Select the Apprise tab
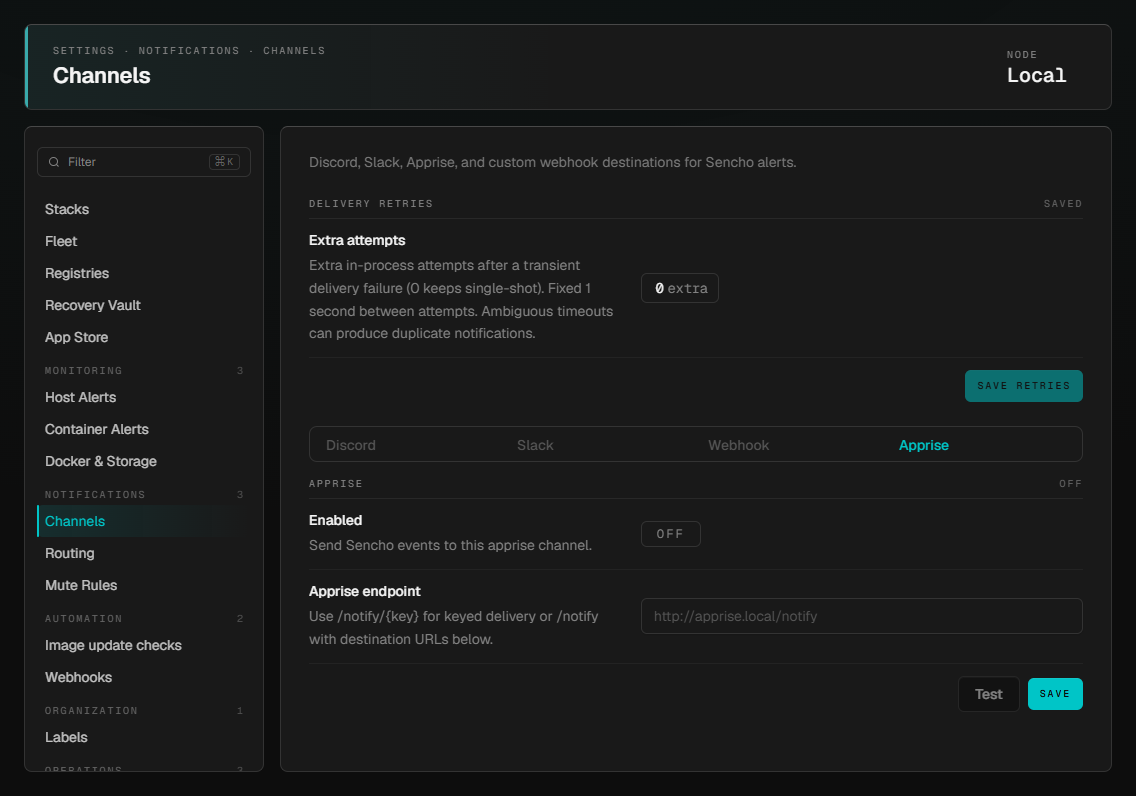 pyautogui.click(x=923, y=445)
